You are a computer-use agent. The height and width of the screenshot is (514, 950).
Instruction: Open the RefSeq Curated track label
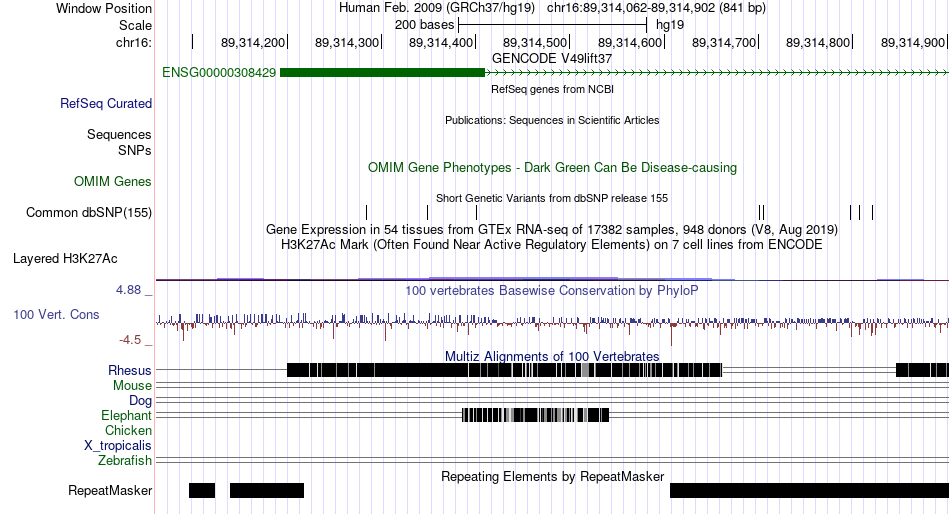tap(106, 104)
